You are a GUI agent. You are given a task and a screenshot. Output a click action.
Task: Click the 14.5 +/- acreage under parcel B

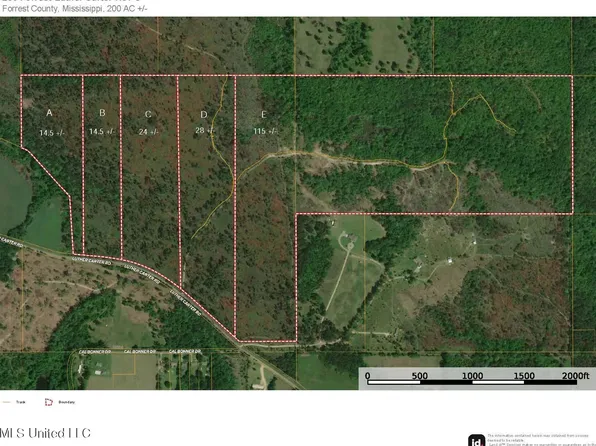click(x=101, y=132)
